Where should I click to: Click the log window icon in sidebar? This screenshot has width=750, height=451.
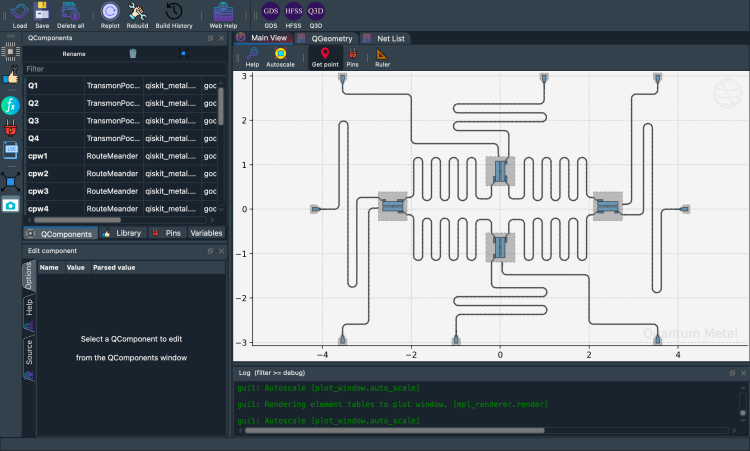click(11, 150)
